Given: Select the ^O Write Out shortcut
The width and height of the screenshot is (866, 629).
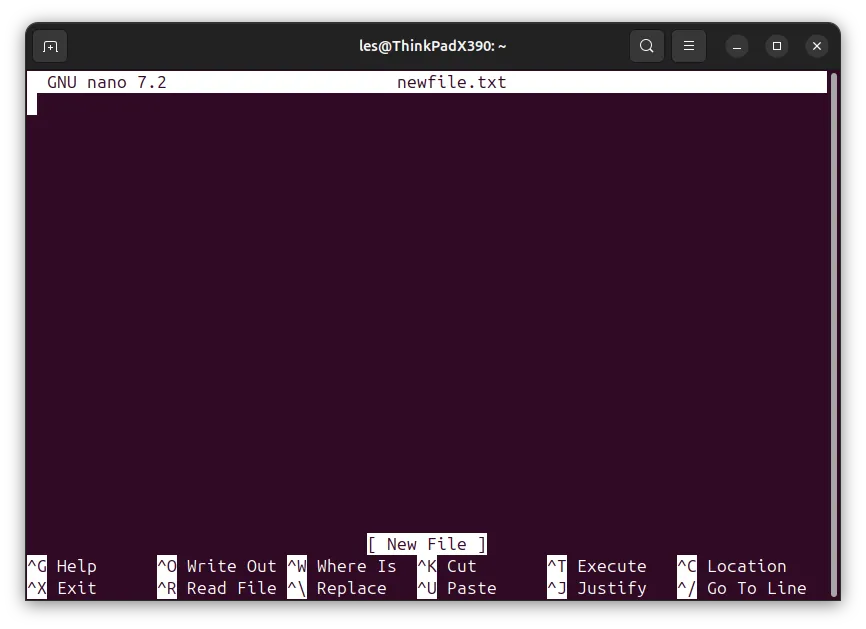Looking at the screenshot, I should pyautogui.click(x=216, y=566).
